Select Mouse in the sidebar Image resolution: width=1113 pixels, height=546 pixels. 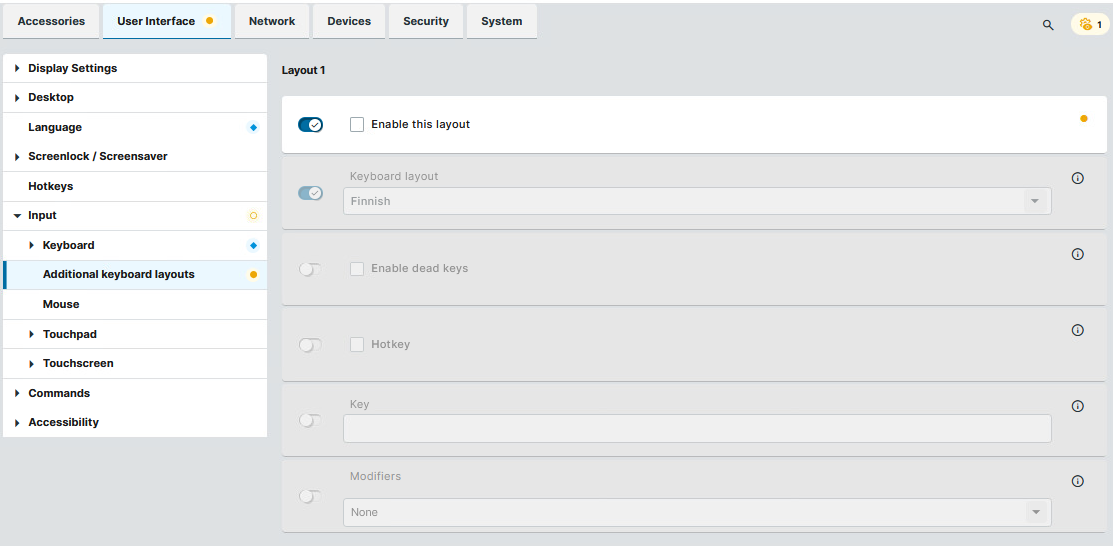pyautogui.click(x=61, y=304)
